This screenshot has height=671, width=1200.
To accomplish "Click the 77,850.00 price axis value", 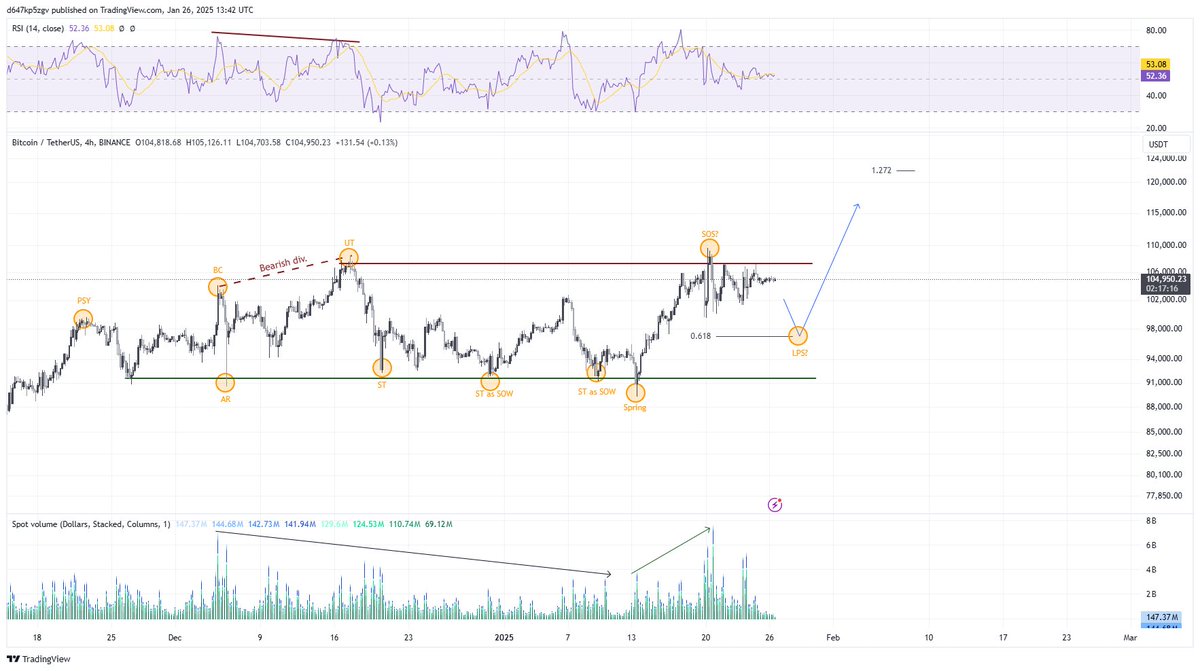I will click(1165, 494).
